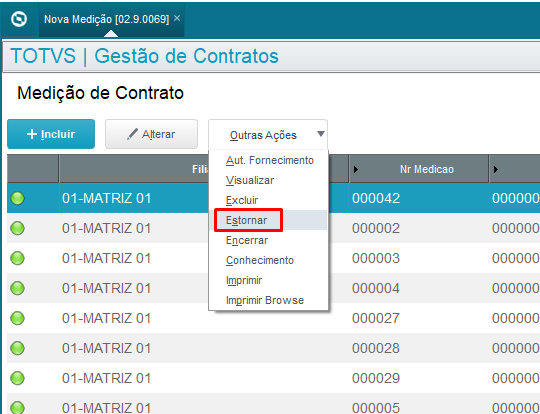
Task: Select measurement number 000028 cell
Action: point(419,348)
